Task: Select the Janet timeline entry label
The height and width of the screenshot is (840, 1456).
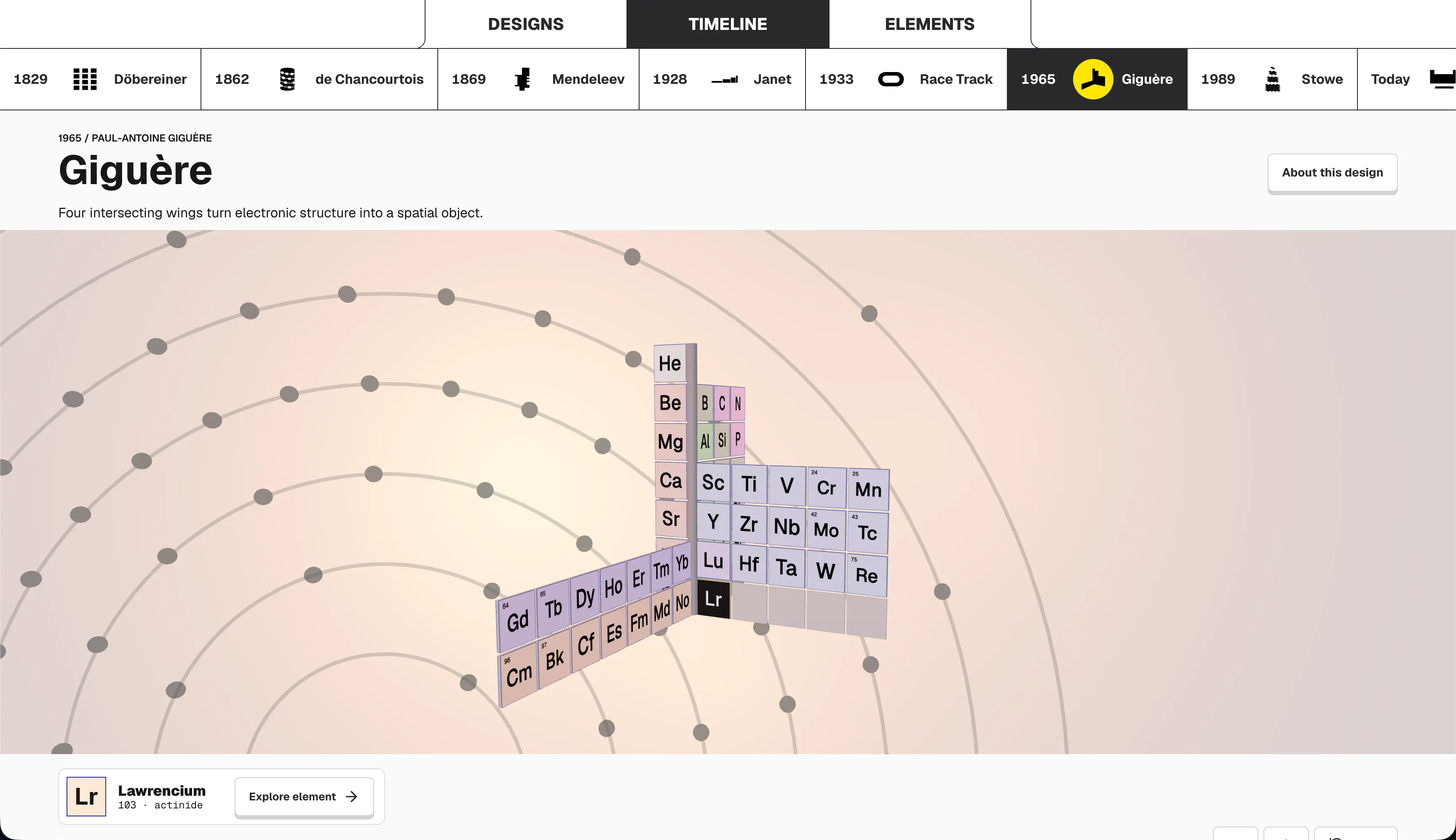Action: pyautogui.click(x=772, y=79)
